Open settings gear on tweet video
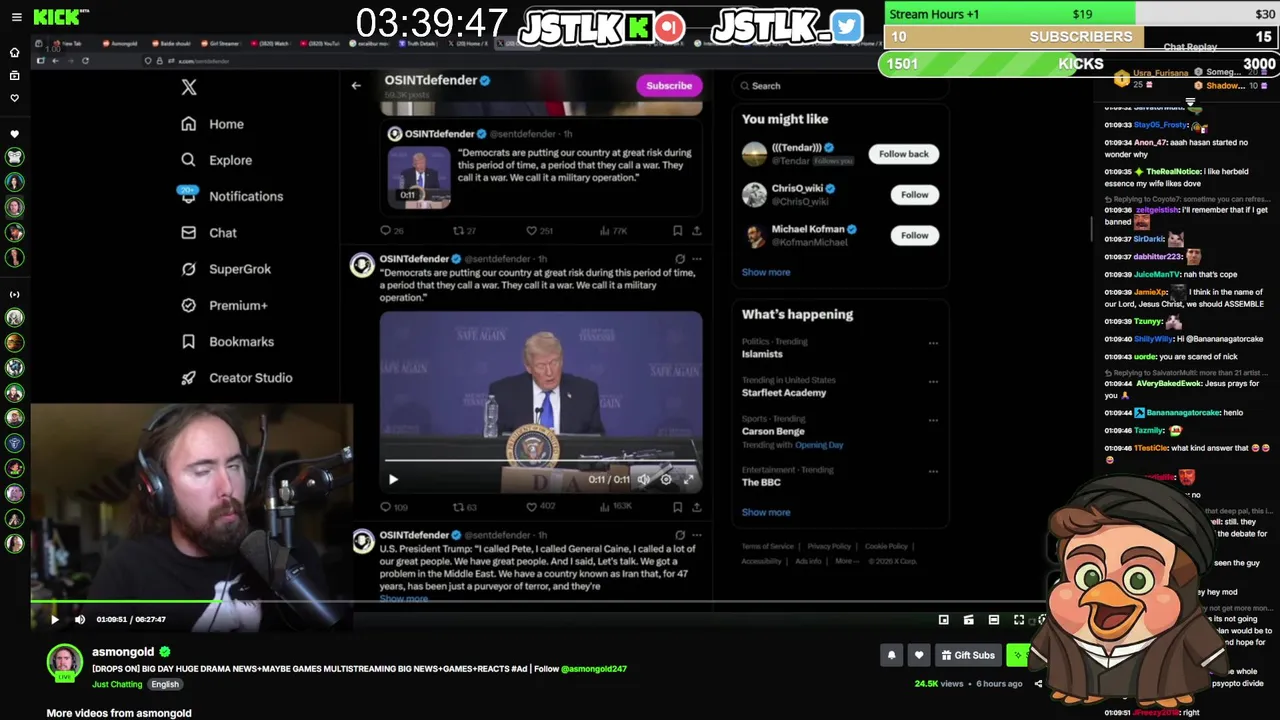The height and width of the screenshot is (720, 1280). tap(666, 479)
